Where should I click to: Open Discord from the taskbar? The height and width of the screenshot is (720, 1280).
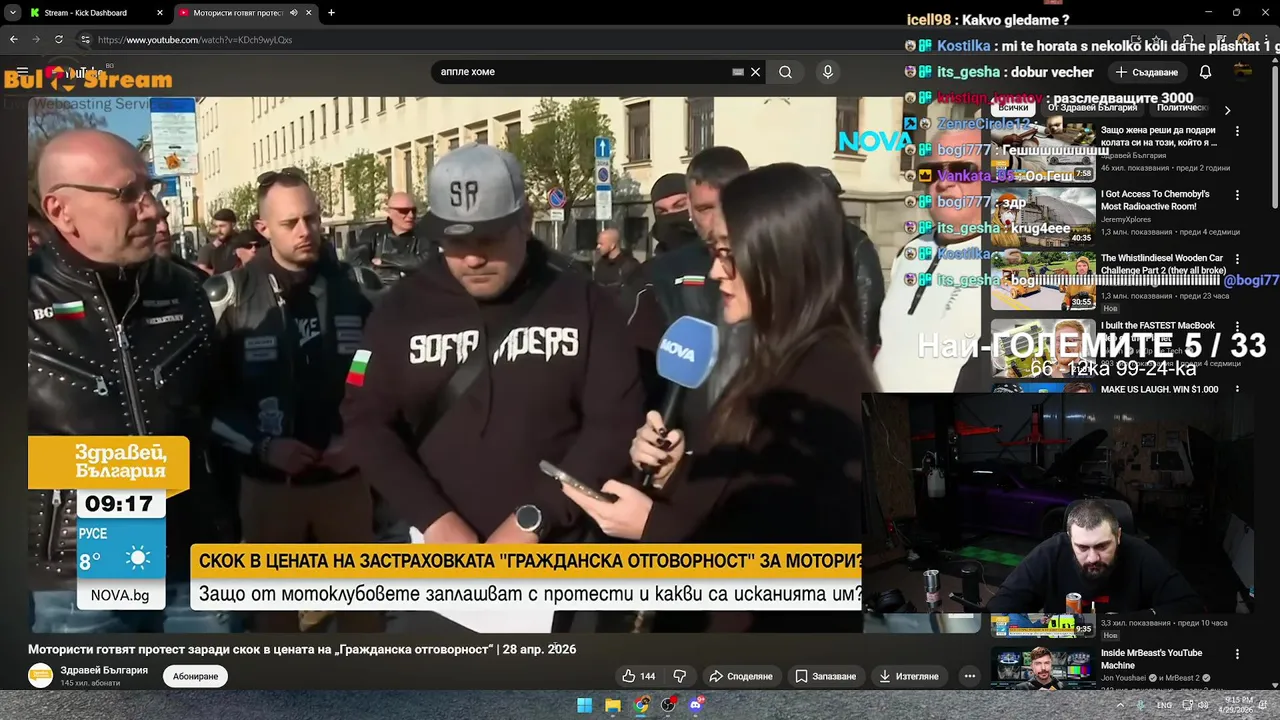point(697,705)
